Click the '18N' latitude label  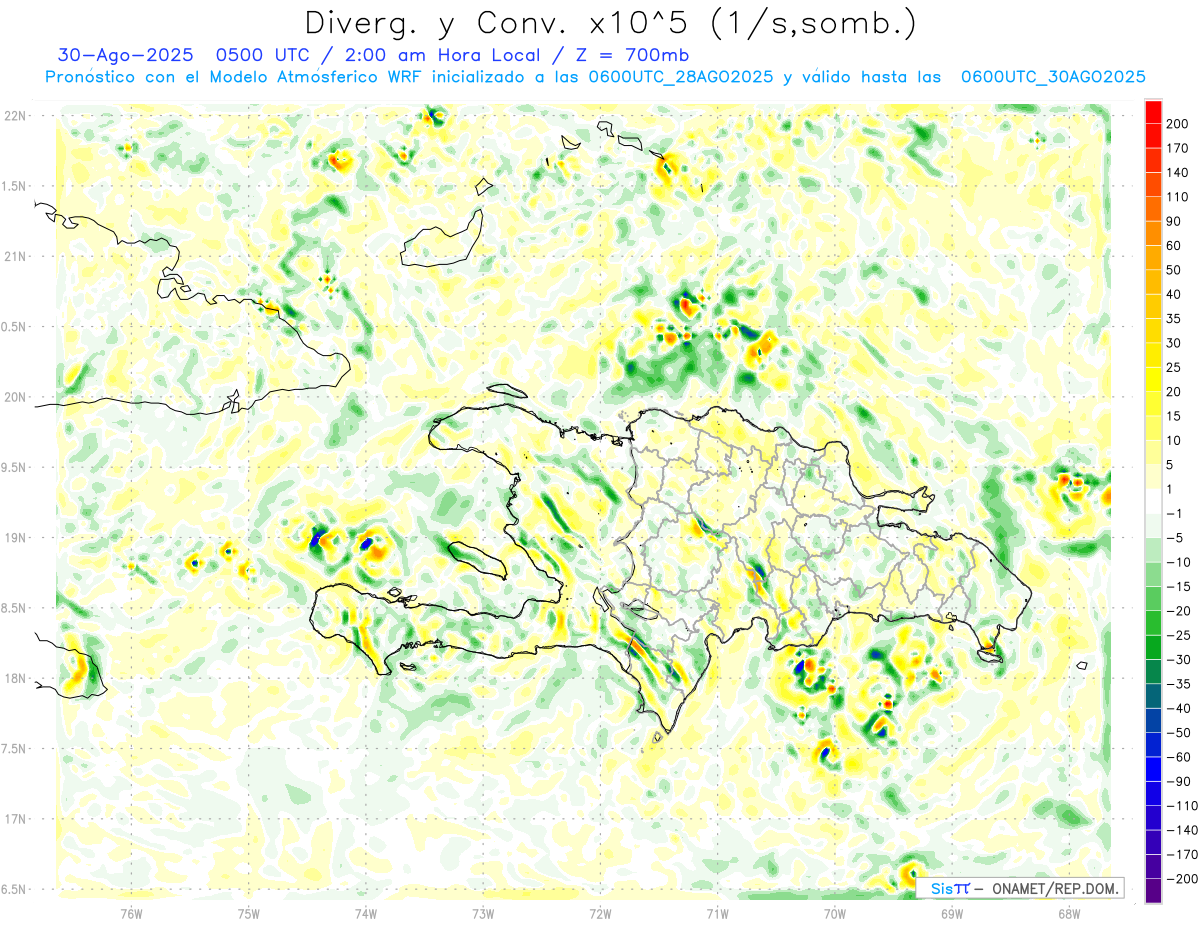tap(15, 678)
